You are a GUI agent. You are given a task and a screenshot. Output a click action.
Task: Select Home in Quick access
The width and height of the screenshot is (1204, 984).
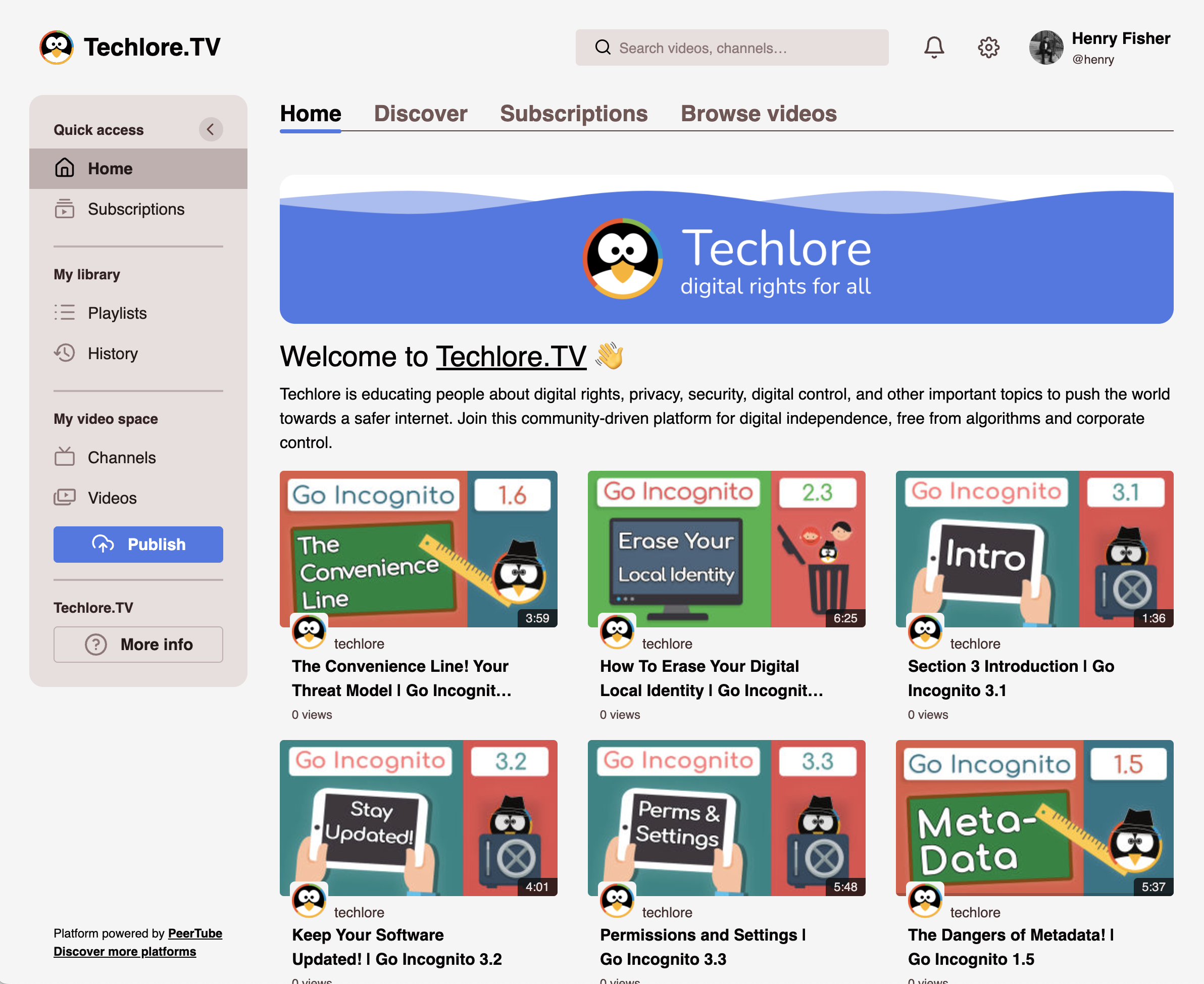pyautogui.click(x=110, y=169)
